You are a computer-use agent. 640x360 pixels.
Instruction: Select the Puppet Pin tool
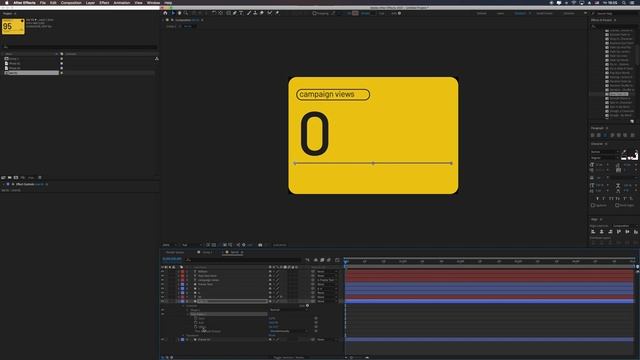click(x=277, y=13)
